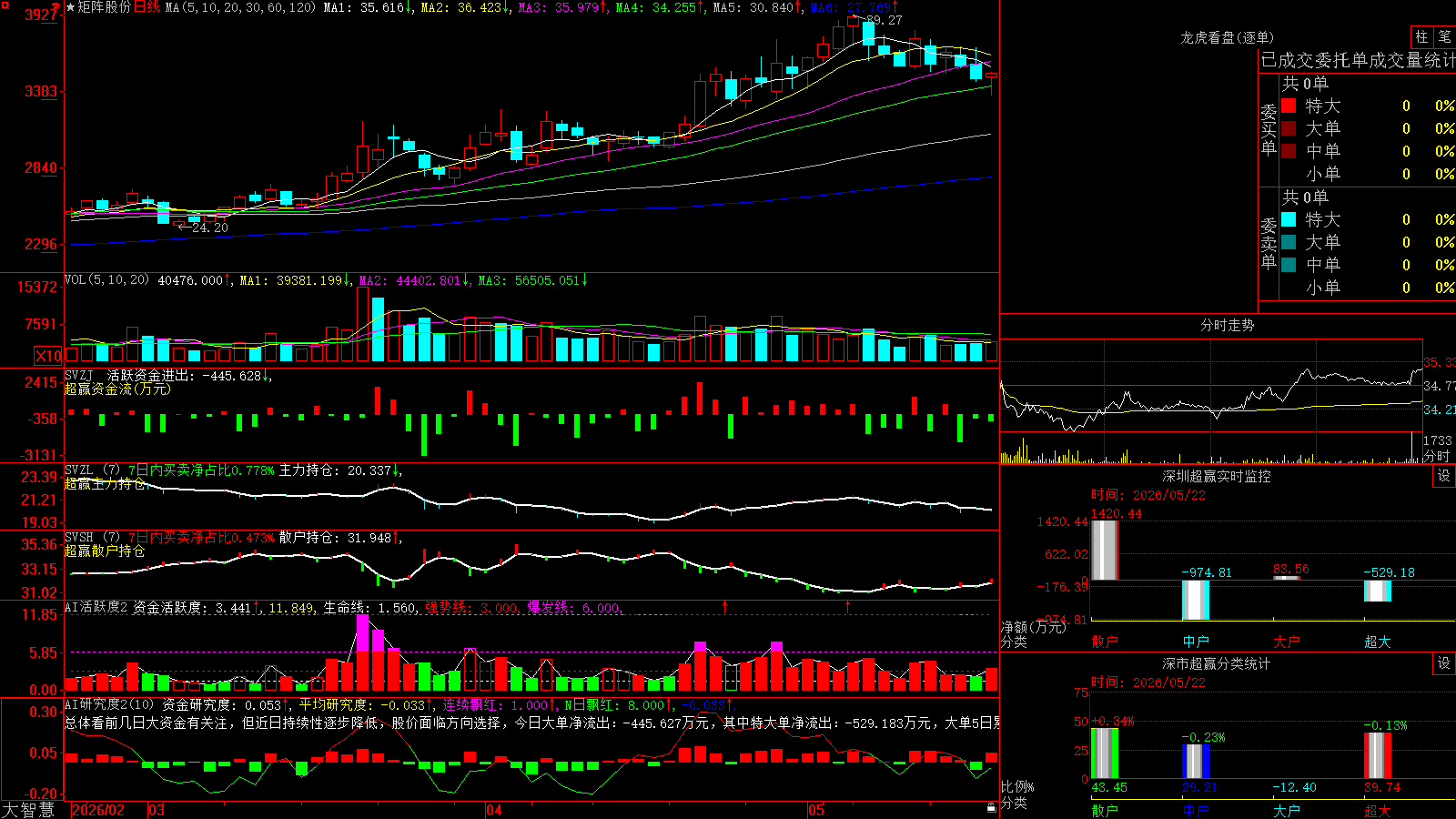Click the 超赢主力持仓 label
Image resolution: width=1456 pixels, height=819 pixels.
[105, 483]
